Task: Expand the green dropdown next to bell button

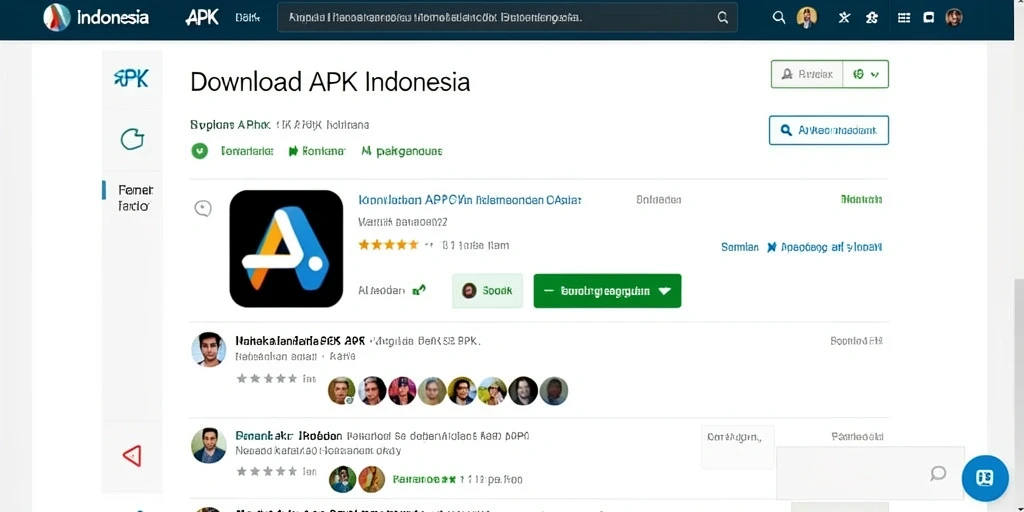Action: coord(866,74)
